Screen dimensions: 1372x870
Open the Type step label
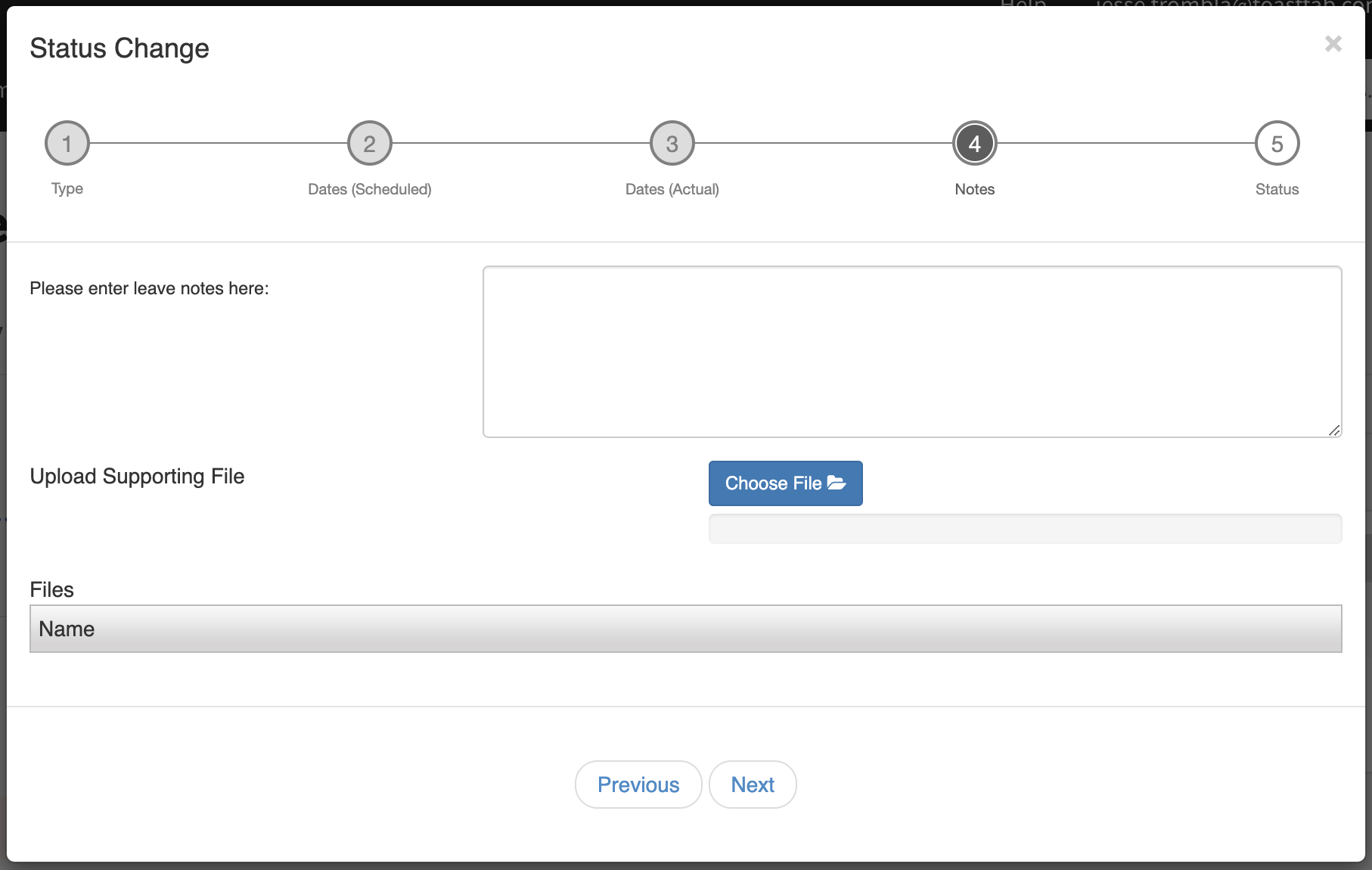67,188
